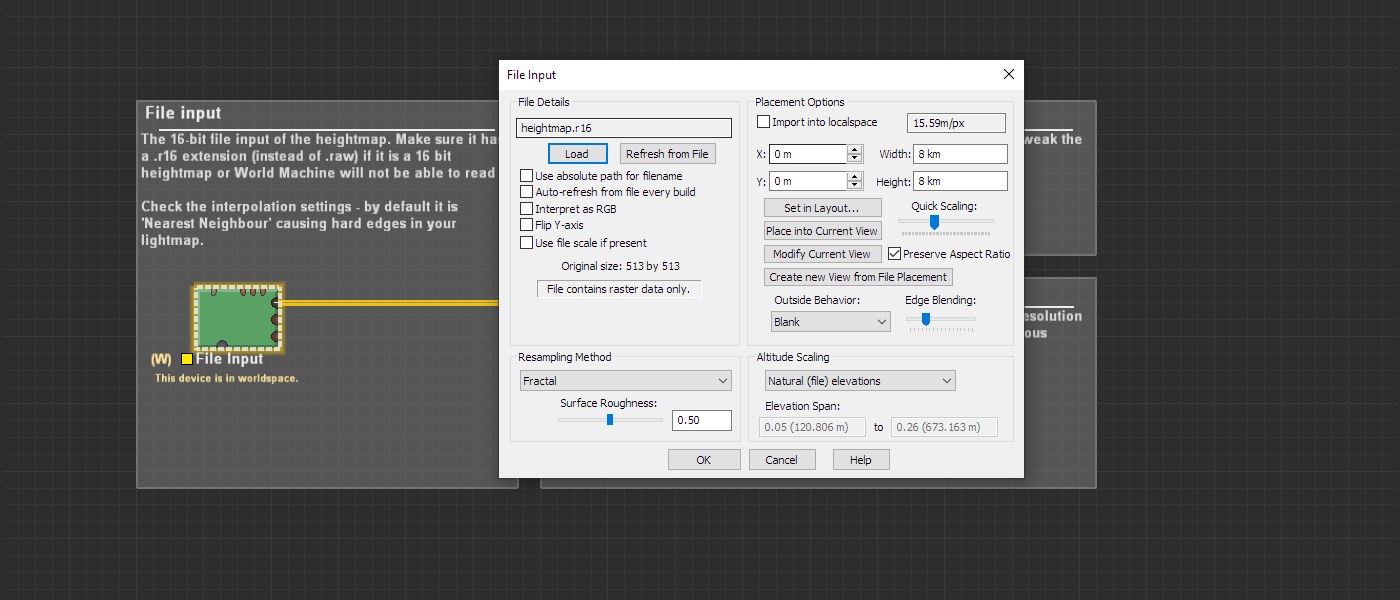Open Natural (file) elevations dropdown
Screen dimensions: 1400x600
click(x=860, y=381)
